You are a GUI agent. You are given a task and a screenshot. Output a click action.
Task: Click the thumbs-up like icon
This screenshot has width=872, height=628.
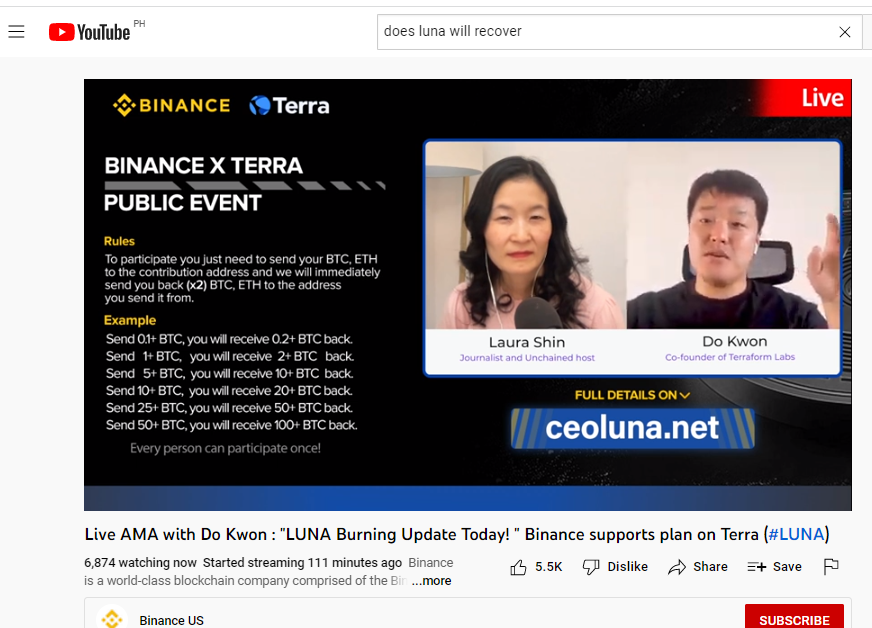pyautogui.click(x=518, y=567)
